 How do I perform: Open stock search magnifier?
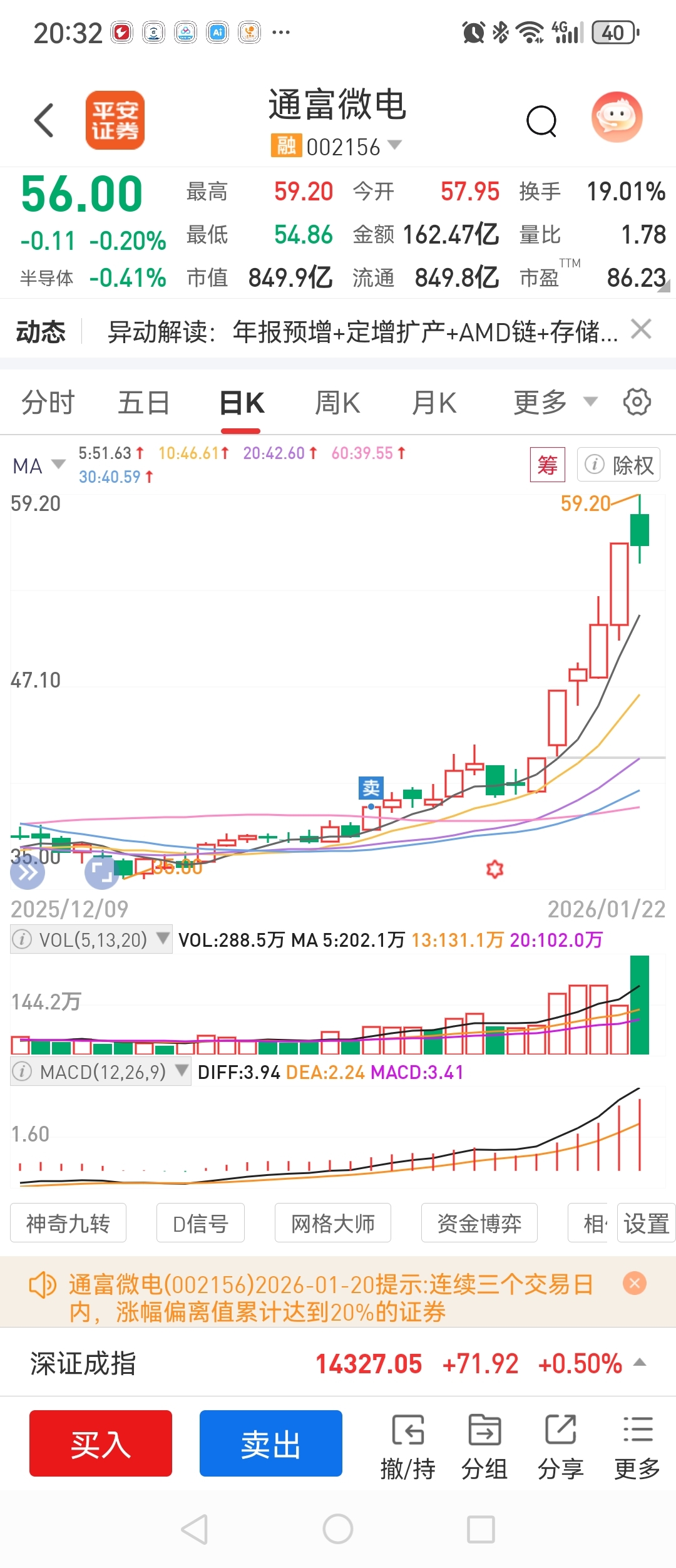point(541,121)
